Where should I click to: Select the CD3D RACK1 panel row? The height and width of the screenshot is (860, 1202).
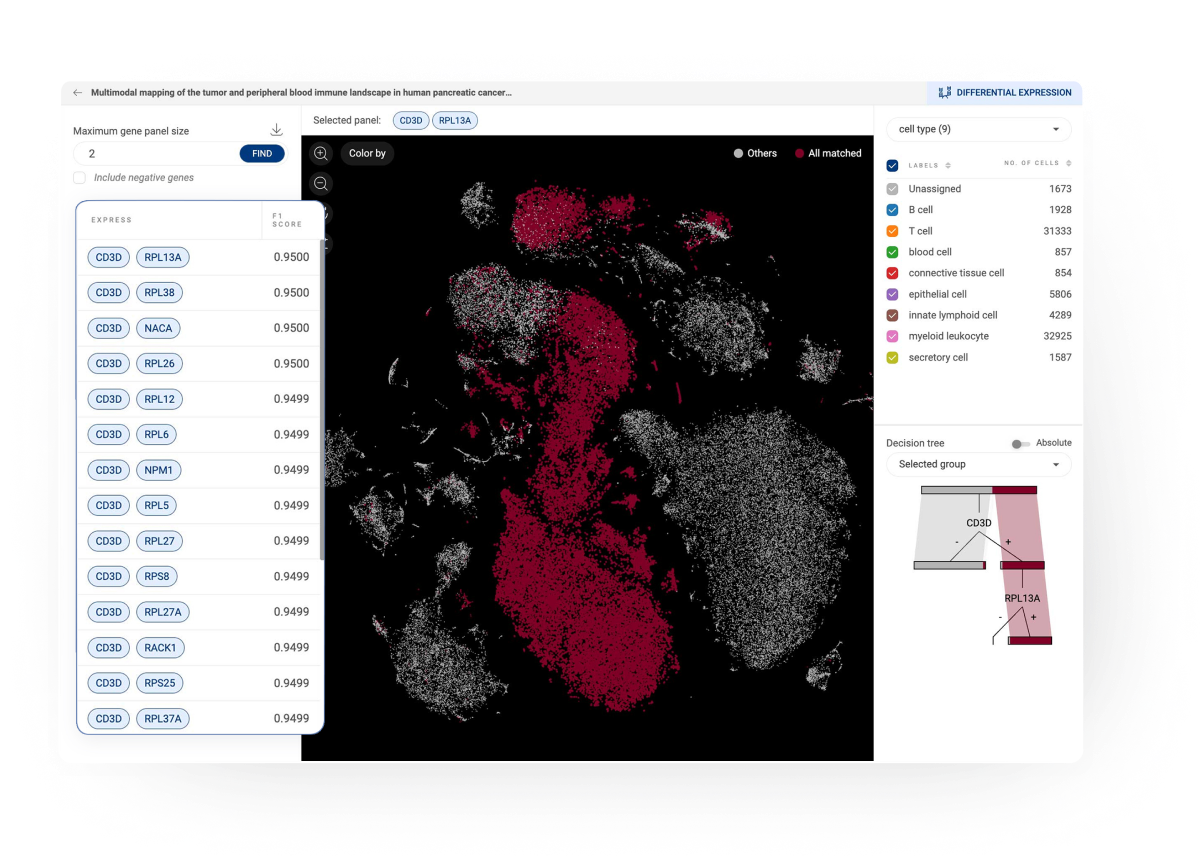point(199,648)
